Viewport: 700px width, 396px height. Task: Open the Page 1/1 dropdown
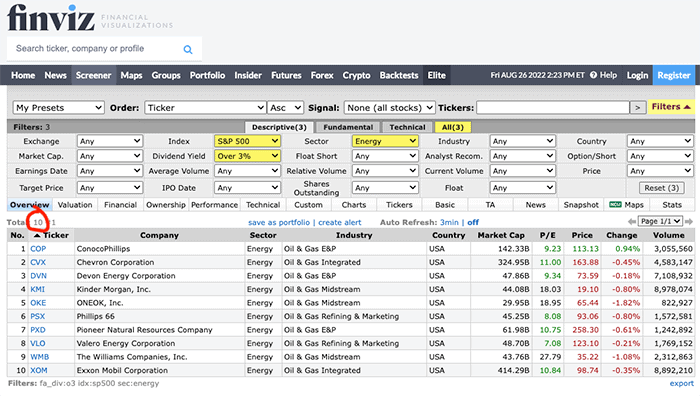pos(661,221)
